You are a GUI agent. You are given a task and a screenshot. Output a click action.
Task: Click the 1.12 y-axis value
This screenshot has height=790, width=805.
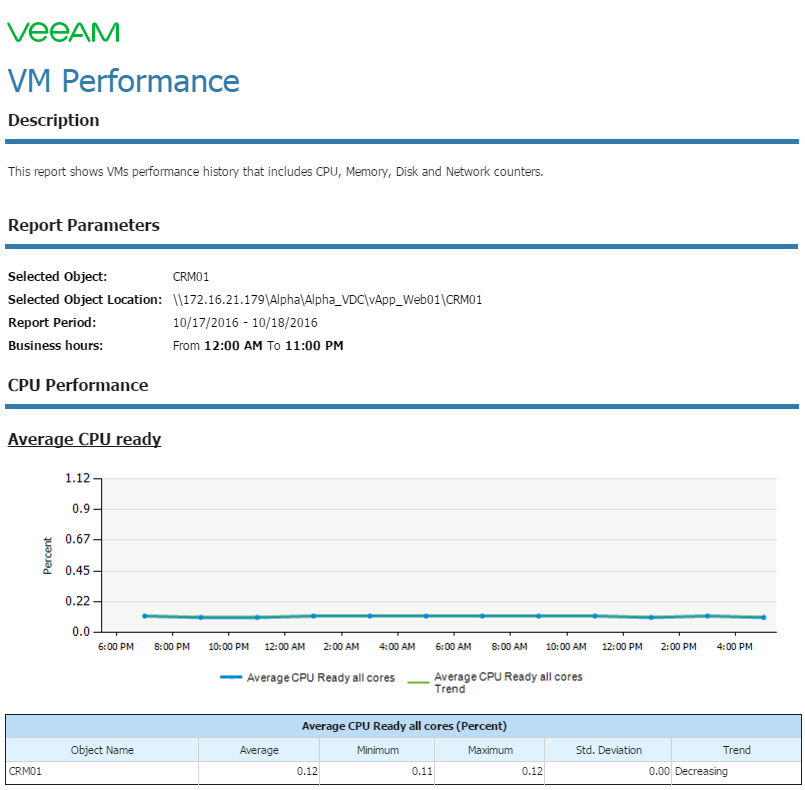(78, 478)
